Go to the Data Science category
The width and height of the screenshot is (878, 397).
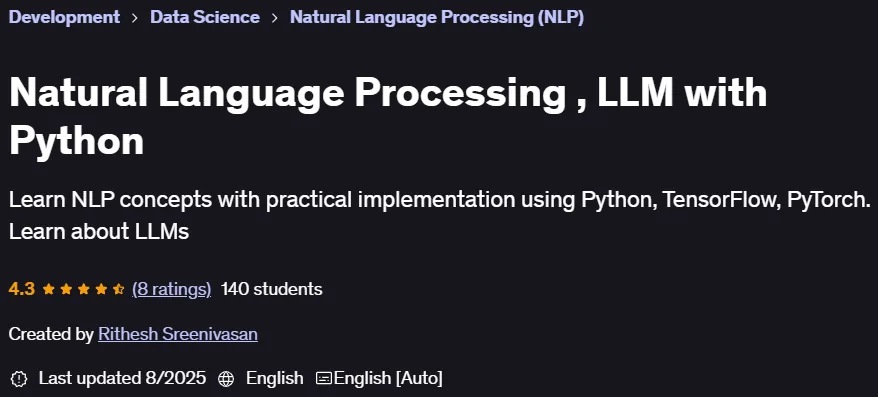click(x=205, y=17)
